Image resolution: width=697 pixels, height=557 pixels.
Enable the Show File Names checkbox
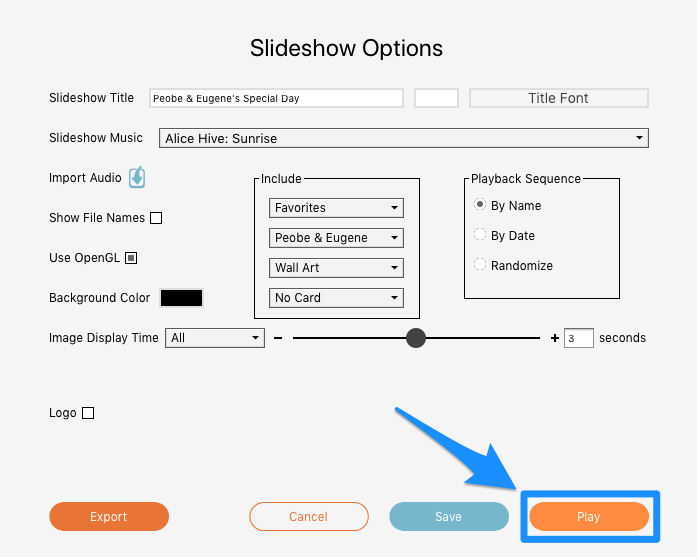point(156,218)
